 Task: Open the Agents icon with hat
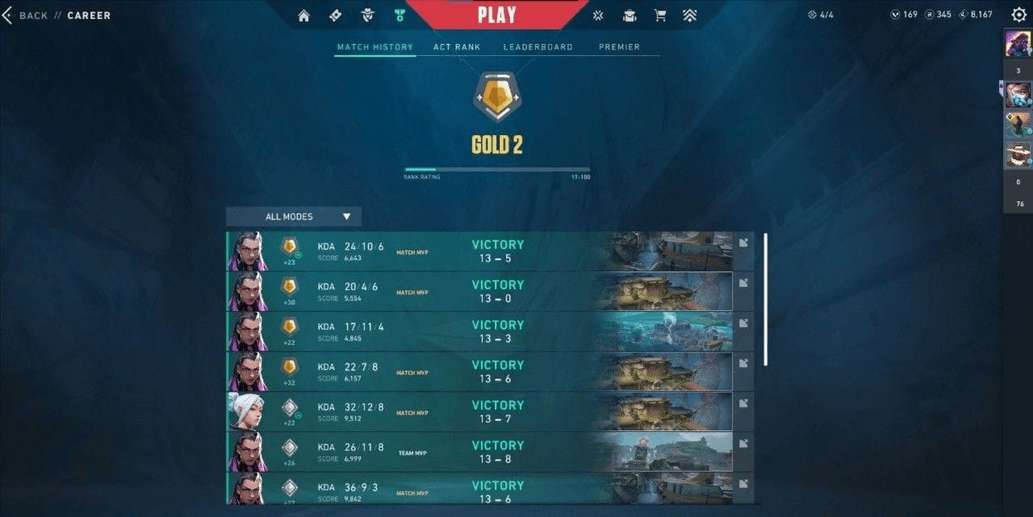point(368,15)
